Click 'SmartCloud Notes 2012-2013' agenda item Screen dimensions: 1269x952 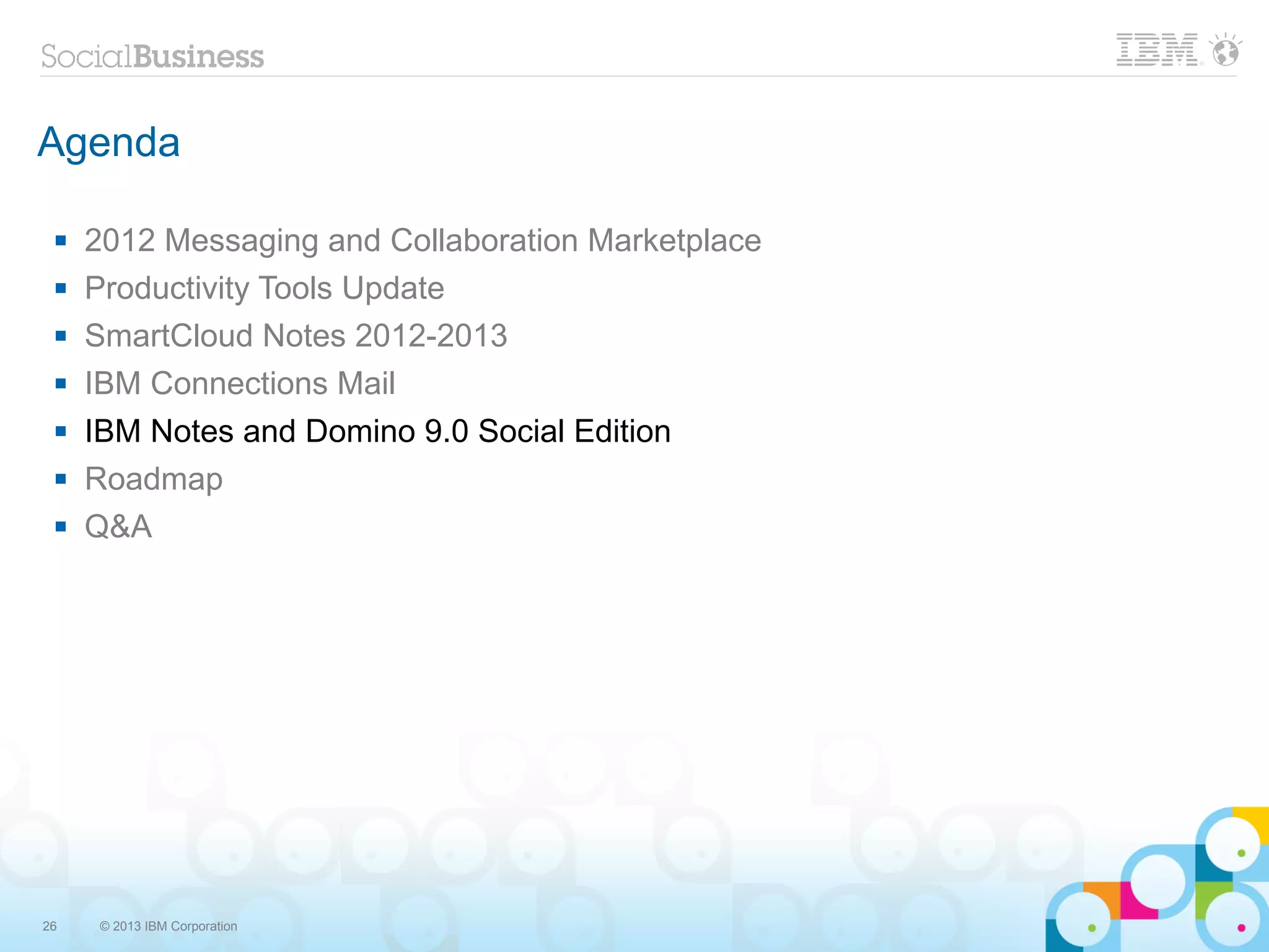[296, 336]
